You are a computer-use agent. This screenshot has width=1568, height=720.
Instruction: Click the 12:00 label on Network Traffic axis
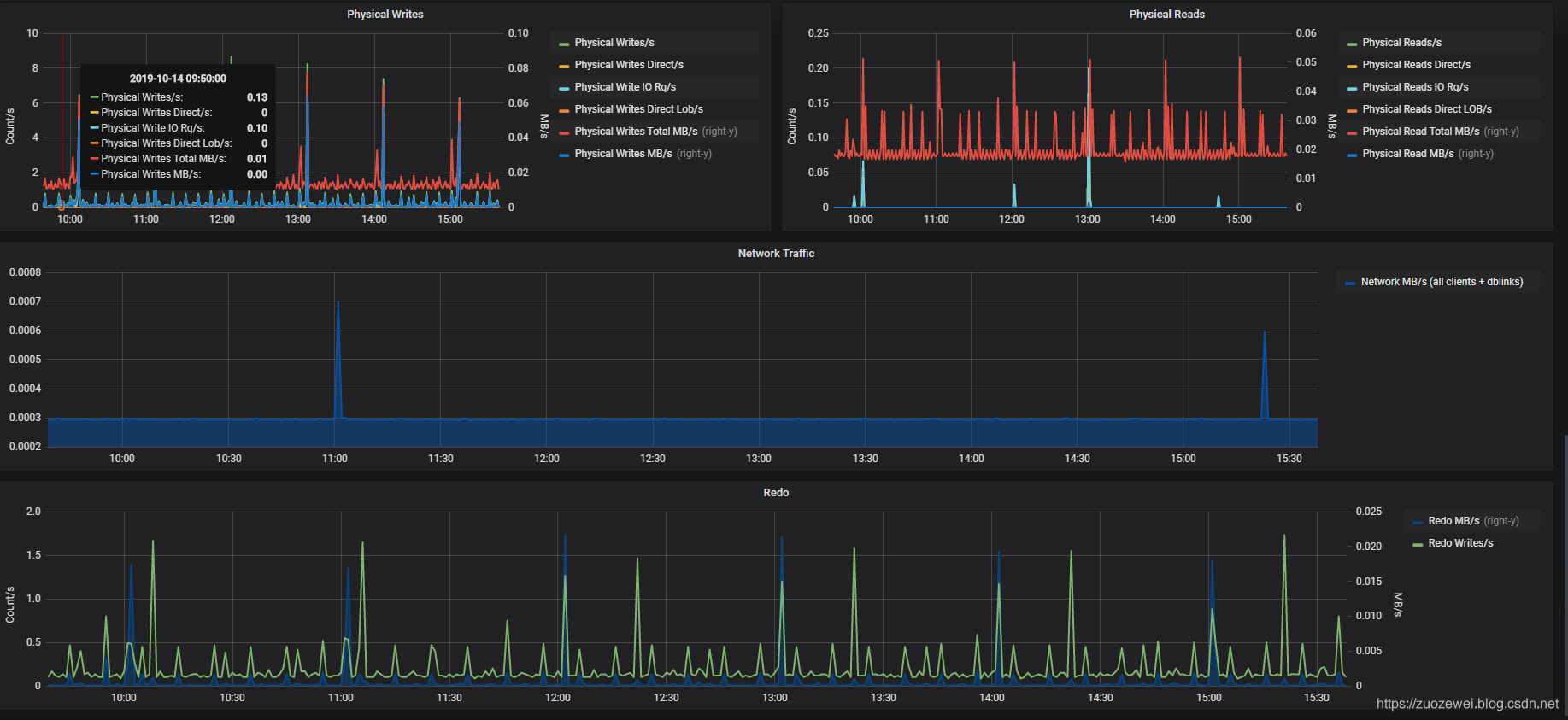546,459
